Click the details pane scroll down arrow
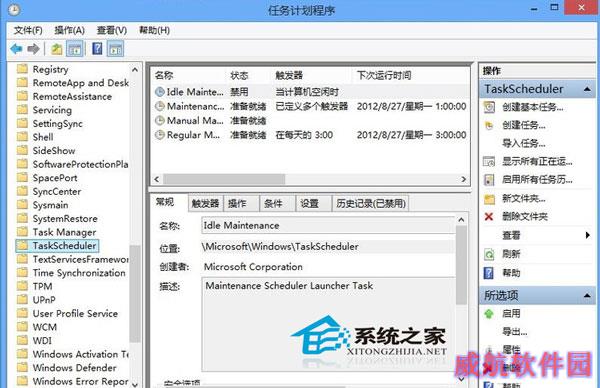The height and width of the screenshot is (388, 600). click(x=461, y=379)
